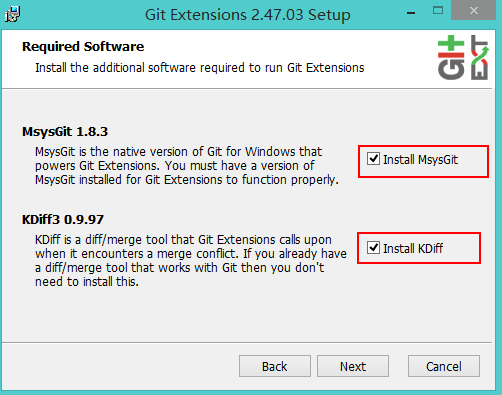Select the MsysGit 1.8.3 heading
Viewport: 502px width, 395px height.
(65, 131)
